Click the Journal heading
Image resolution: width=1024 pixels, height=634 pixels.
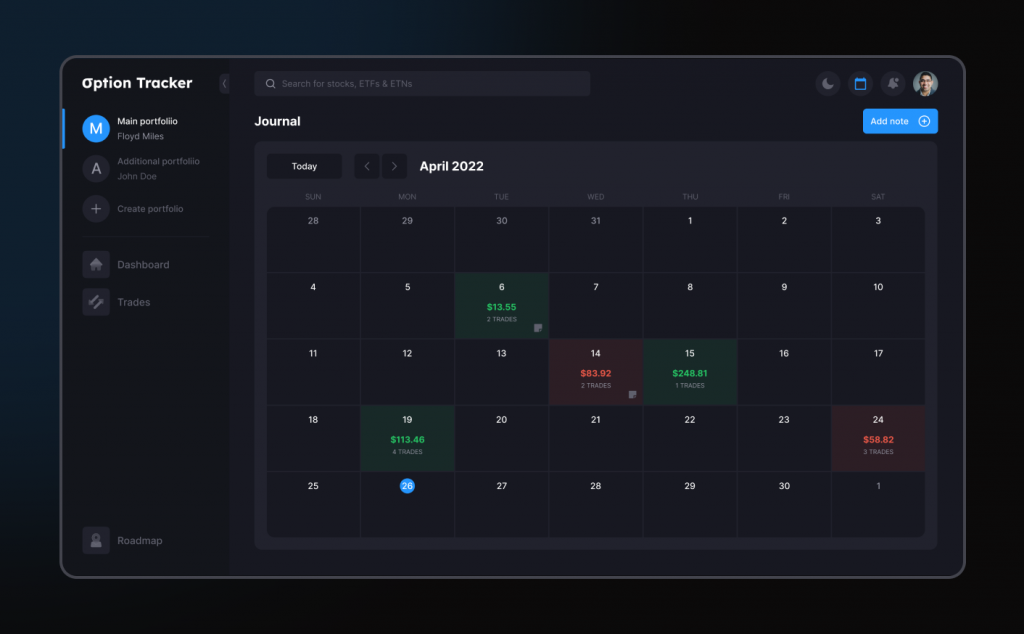pos(278,121)
